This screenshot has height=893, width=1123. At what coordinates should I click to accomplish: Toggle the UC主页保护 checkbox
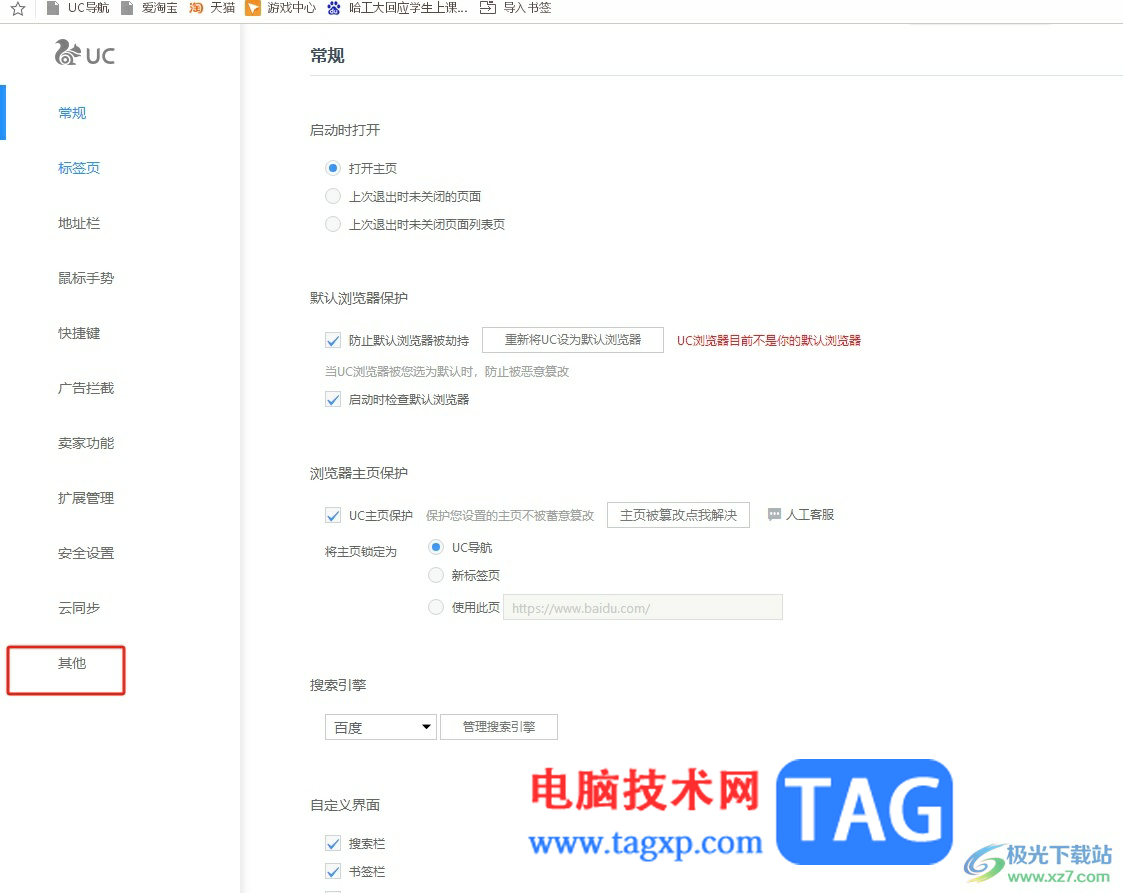[333, 516]
